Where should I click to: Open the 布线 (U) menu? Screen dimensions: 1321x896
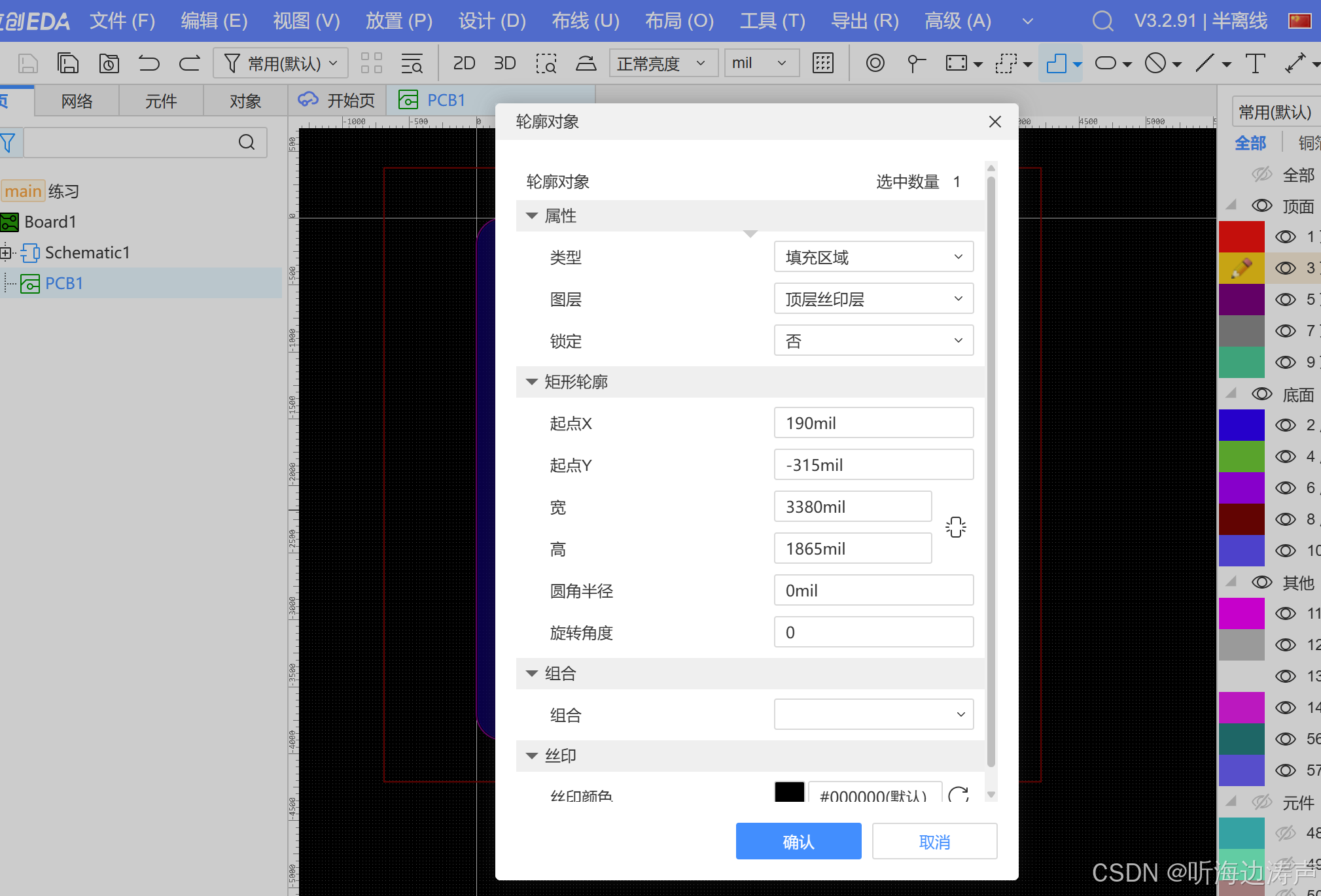(586, 21)
